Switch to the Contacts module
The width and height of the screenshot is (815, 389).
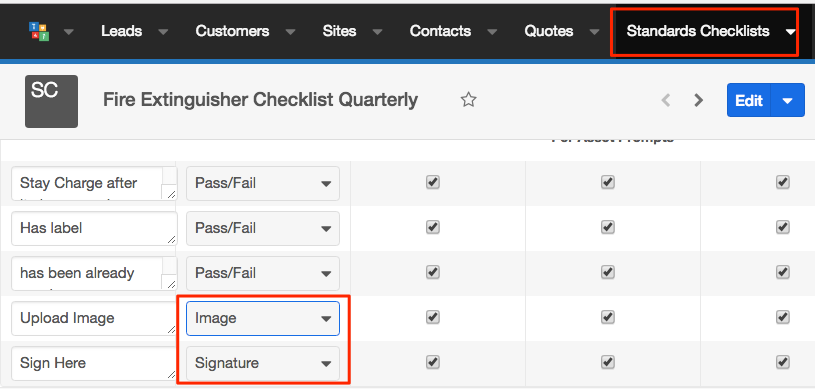point(440,31)
